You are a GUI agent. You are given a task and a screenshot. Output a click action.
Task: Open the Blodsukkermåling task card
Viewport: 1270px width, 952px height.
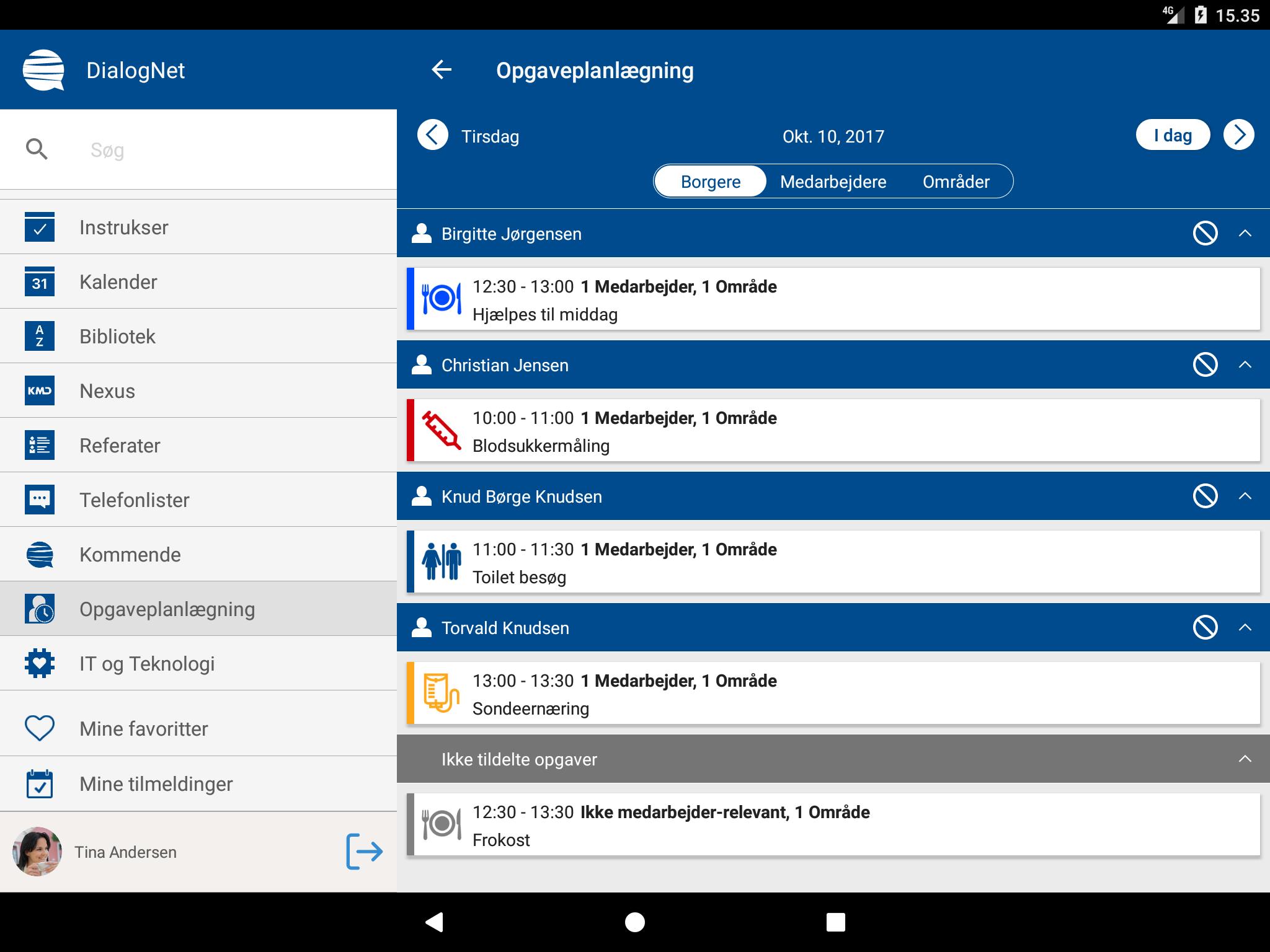click(833, 430)
